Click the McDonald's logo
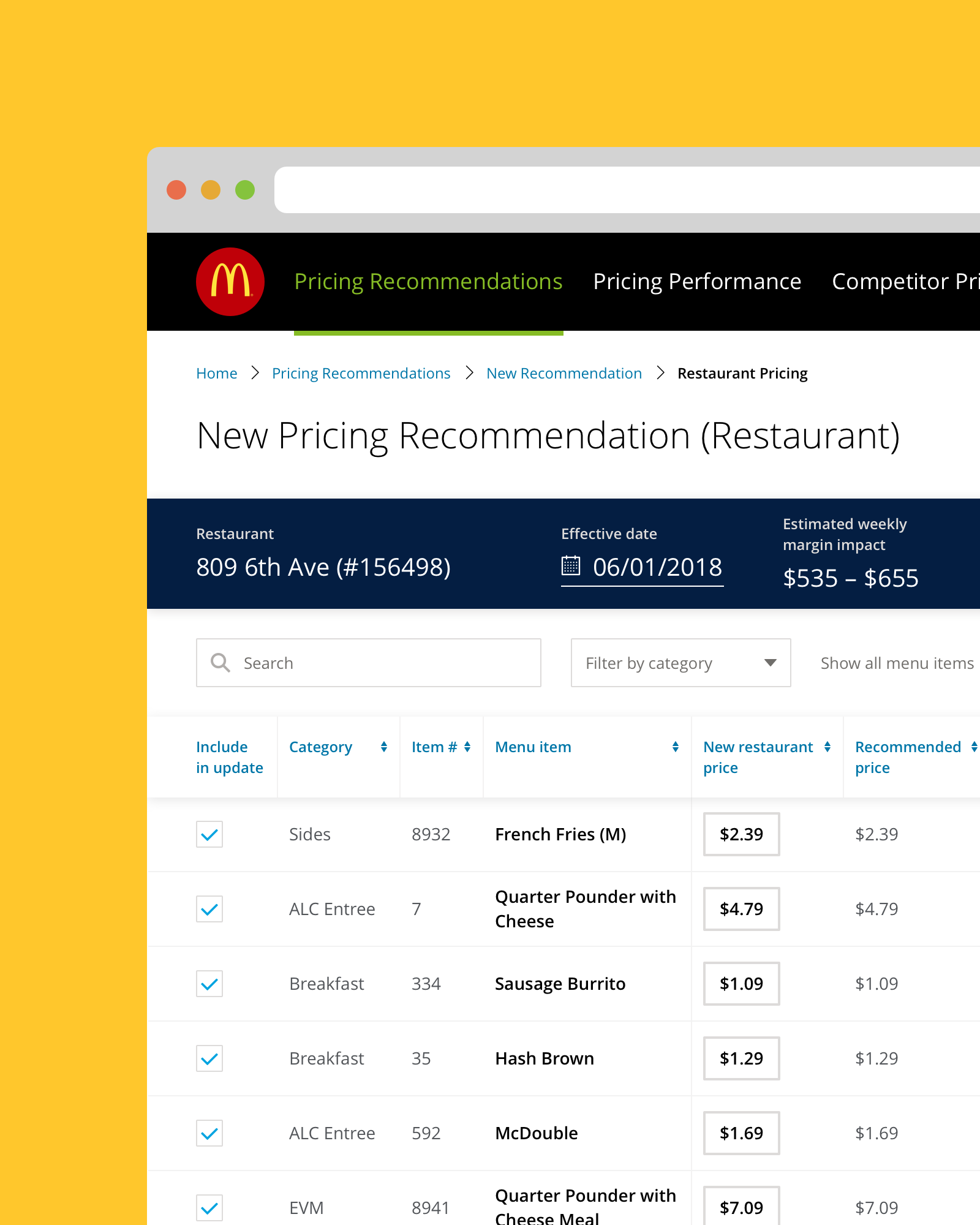This screenshot has height=1225, width=980. [230, 281]
